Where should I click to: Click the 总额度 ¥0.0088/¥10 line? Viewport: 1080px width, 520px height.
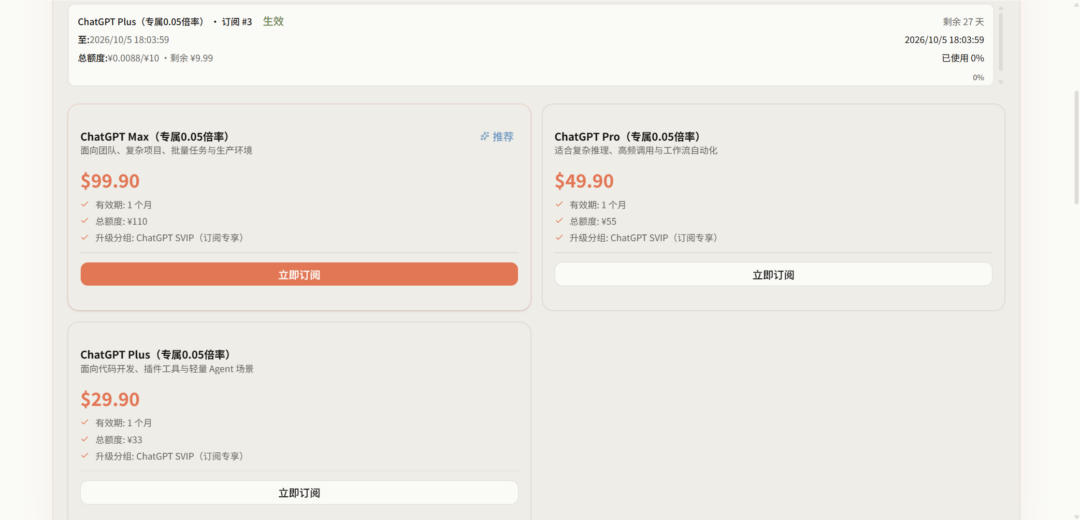[145, 58]
